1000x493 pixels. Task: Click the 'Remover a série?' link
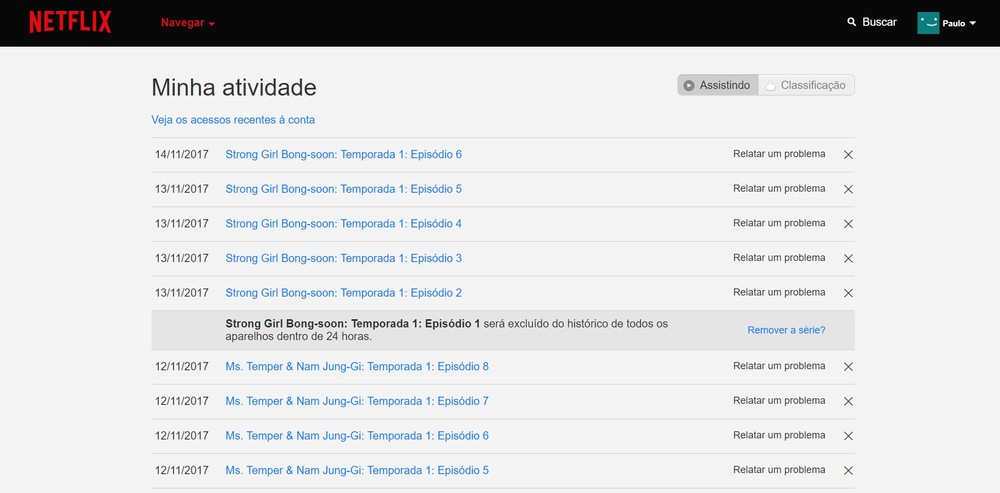point(786,330)
